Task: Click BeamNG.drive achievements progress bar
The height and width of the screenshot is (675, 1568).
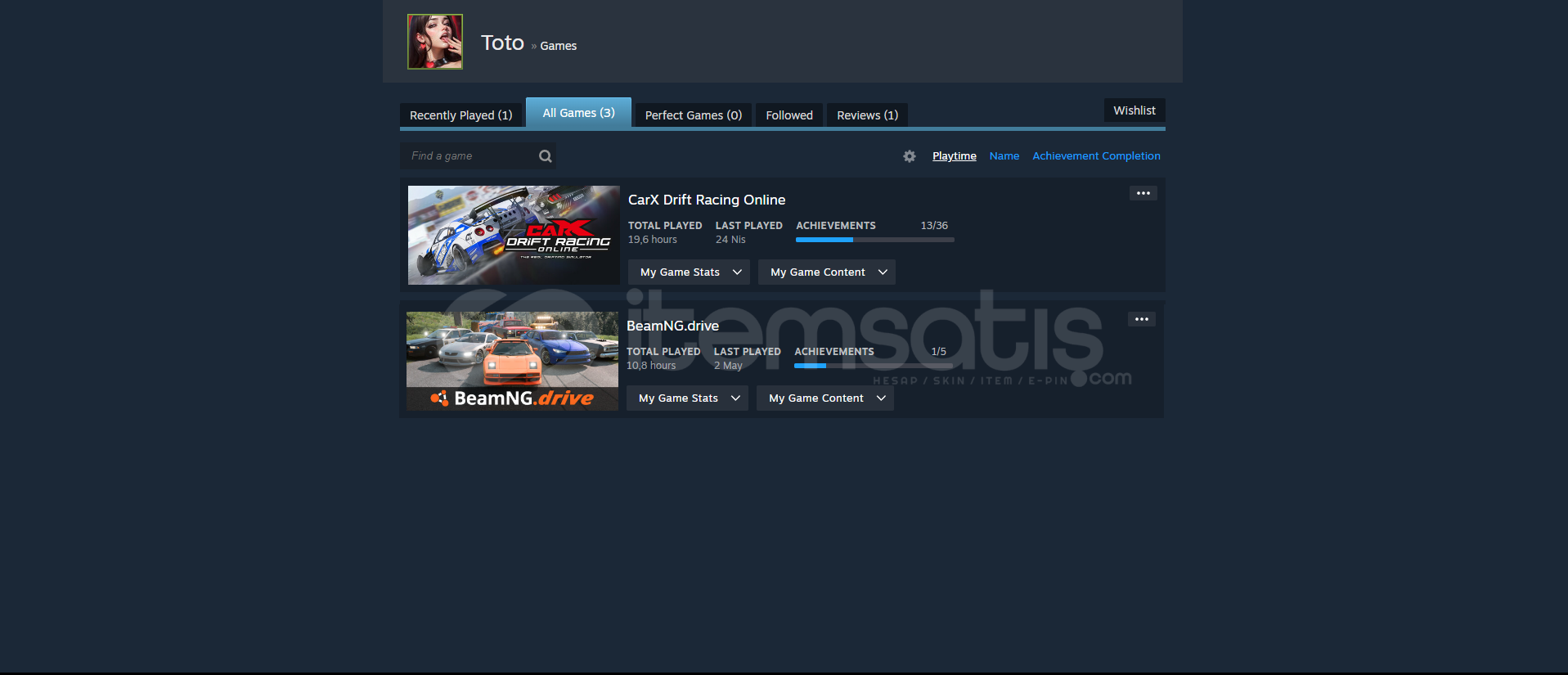Action: click(x=874, y=366)
